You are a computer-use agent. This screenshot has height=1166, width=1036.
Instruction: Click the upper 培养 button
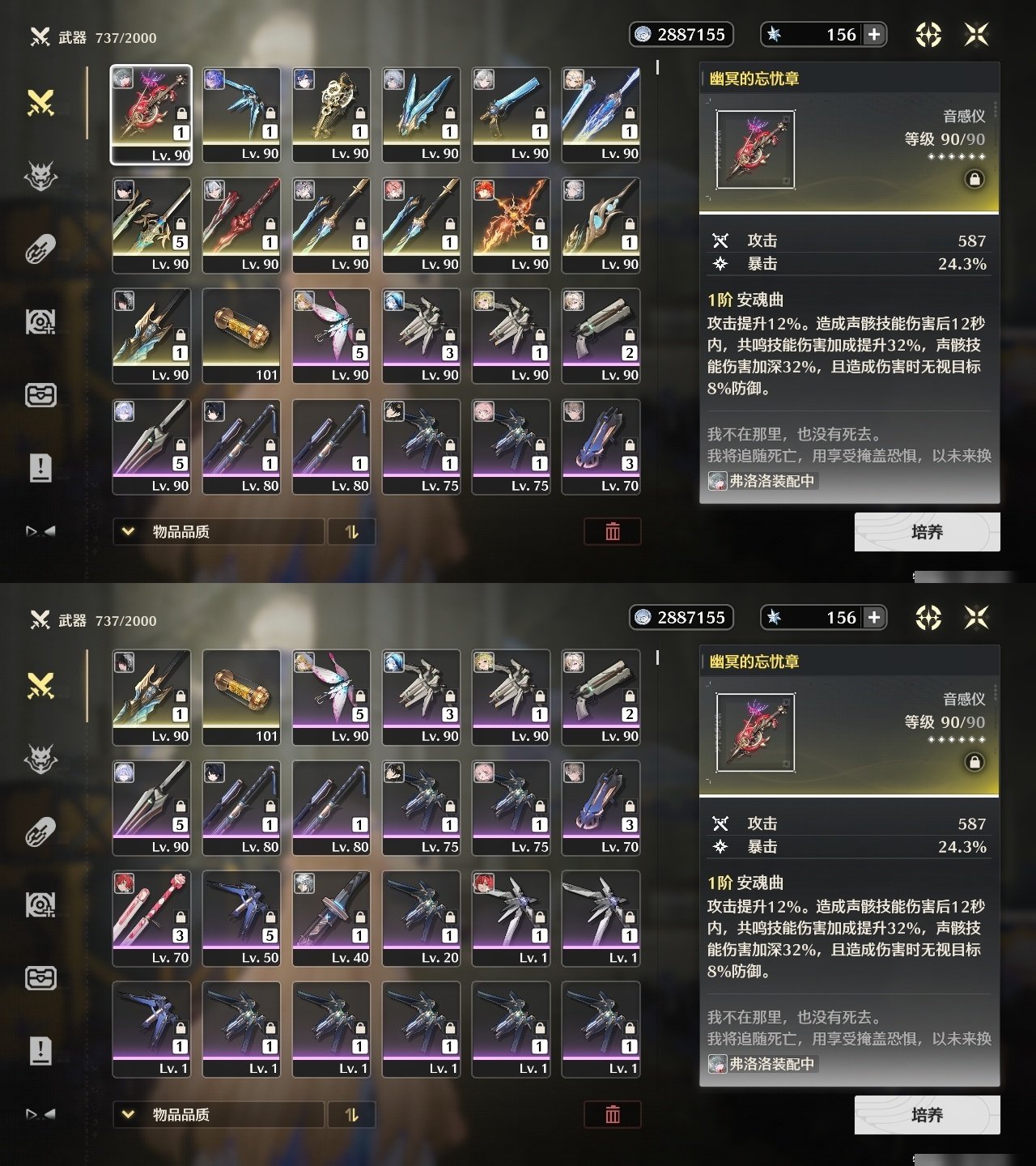pos(928,532)
